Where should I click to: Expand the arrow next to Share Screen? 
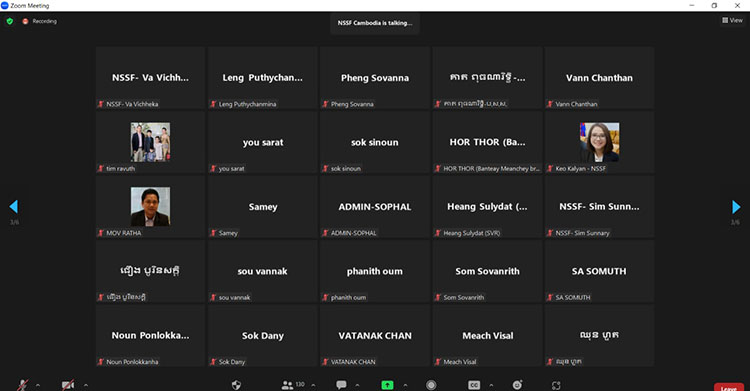pos(405,385)
